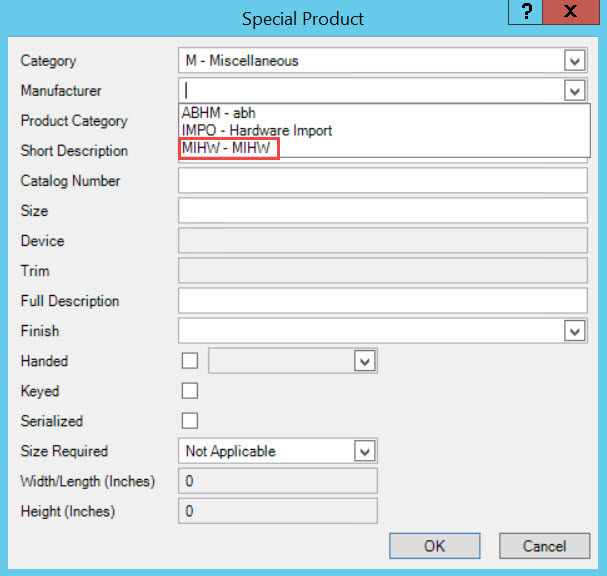Collapse the Manufacturer dropdown arrow
This screenshot has height=576, width=607.
pyautogui.click(x=574, y=91)
